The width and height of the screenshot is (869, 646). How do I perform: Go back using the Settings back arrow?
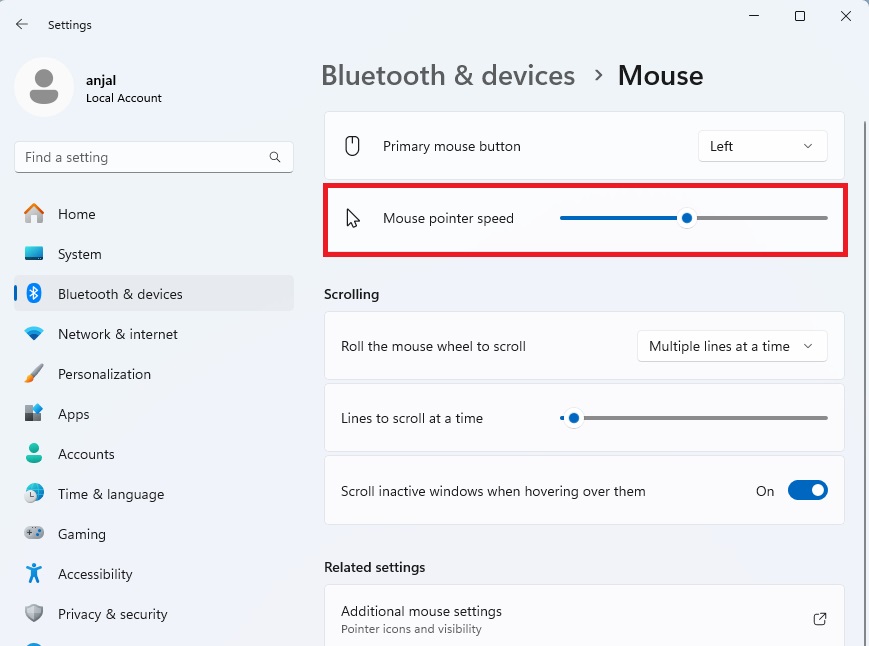tap(22, 24)
